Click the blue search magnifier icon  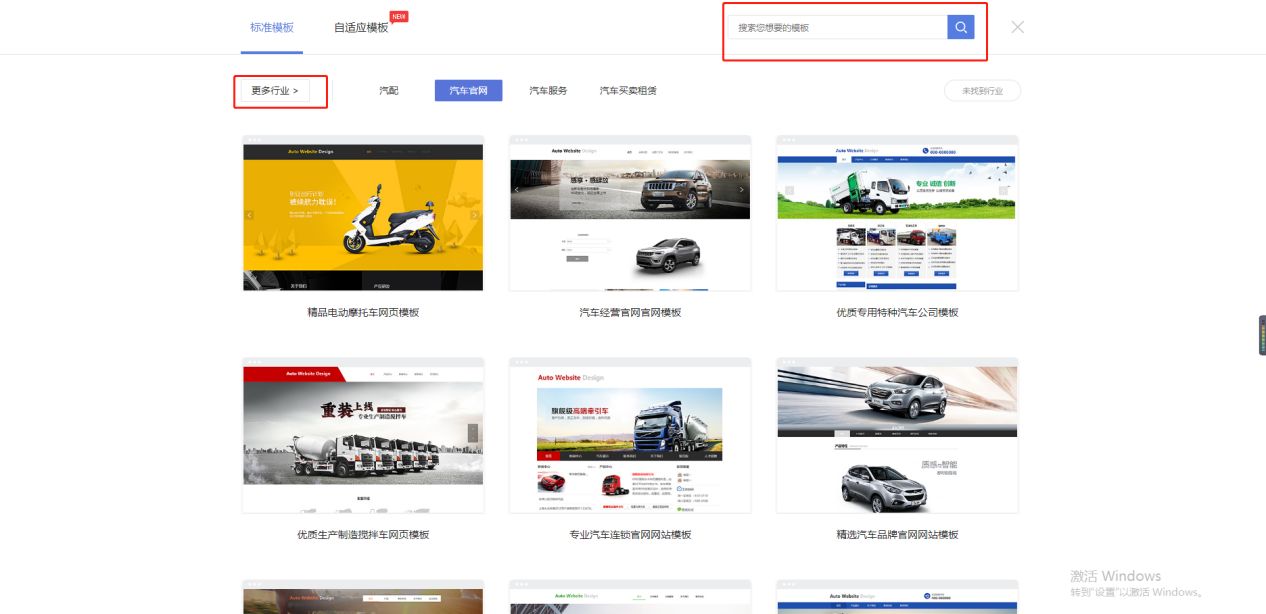click(960, 28)
